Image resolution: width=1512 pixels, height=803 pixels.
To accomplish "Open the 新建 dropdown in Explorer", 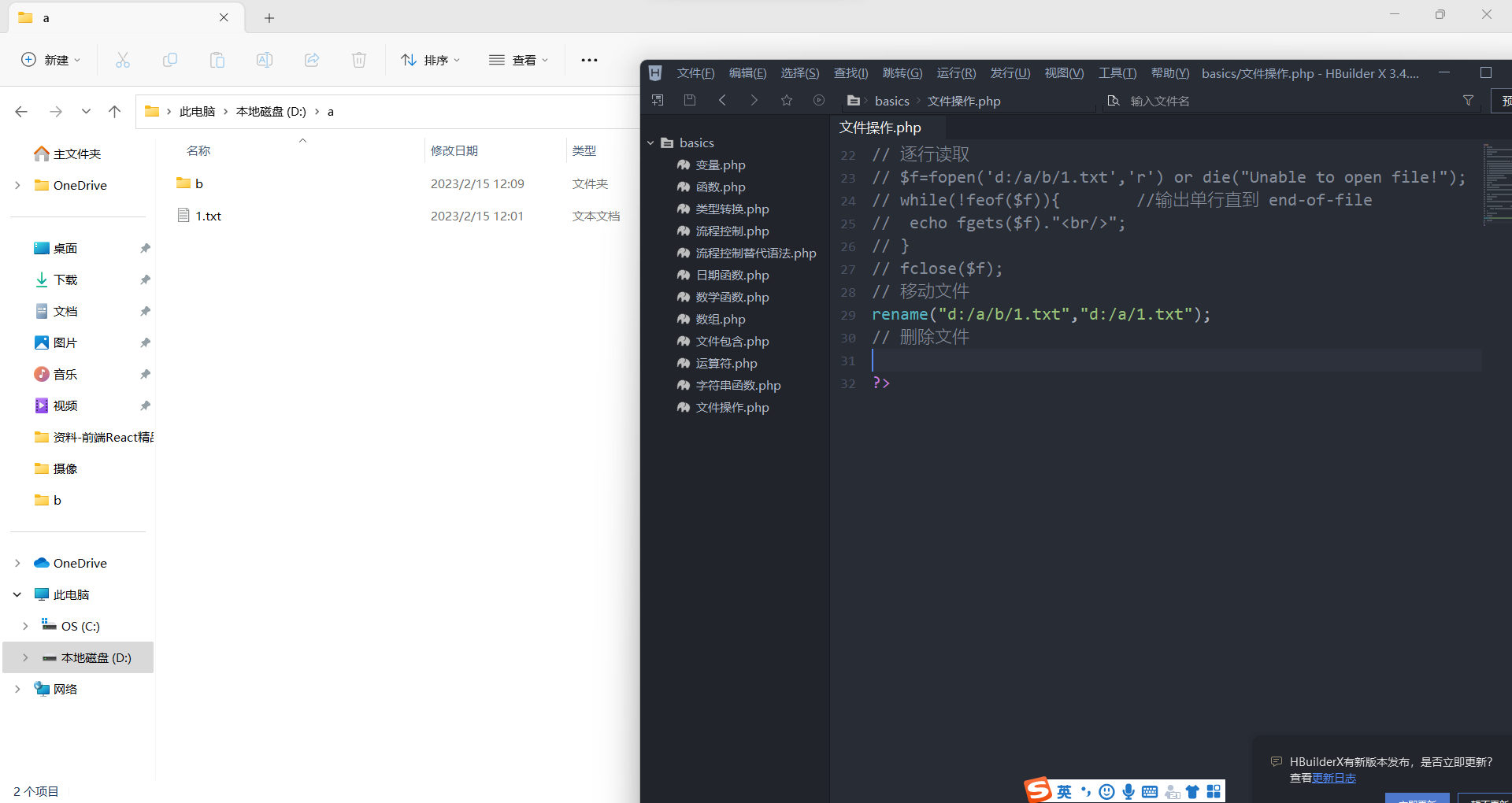I will tap(51, 60).
